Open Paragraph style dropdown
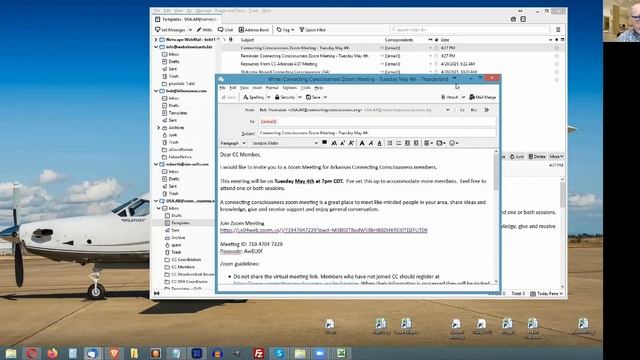Screen dimensions: 640x360 click(233, 143)
